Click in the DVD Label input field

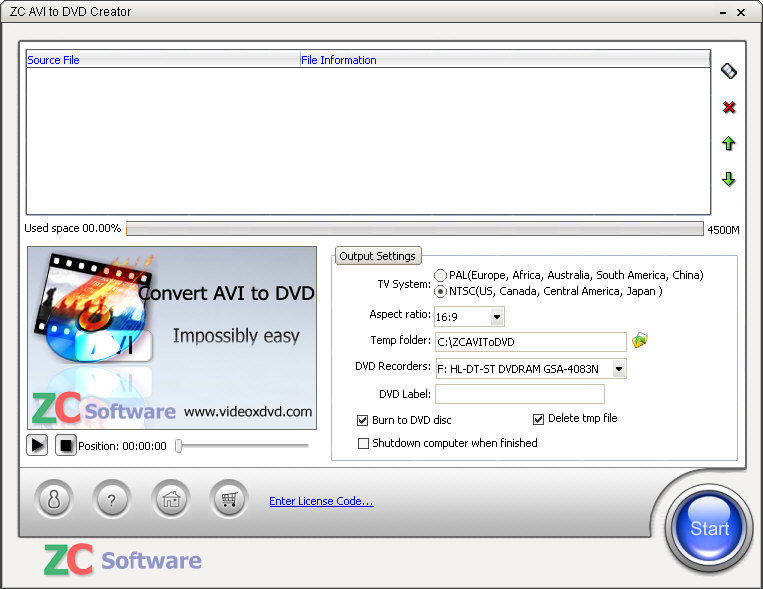coord(520,394)
